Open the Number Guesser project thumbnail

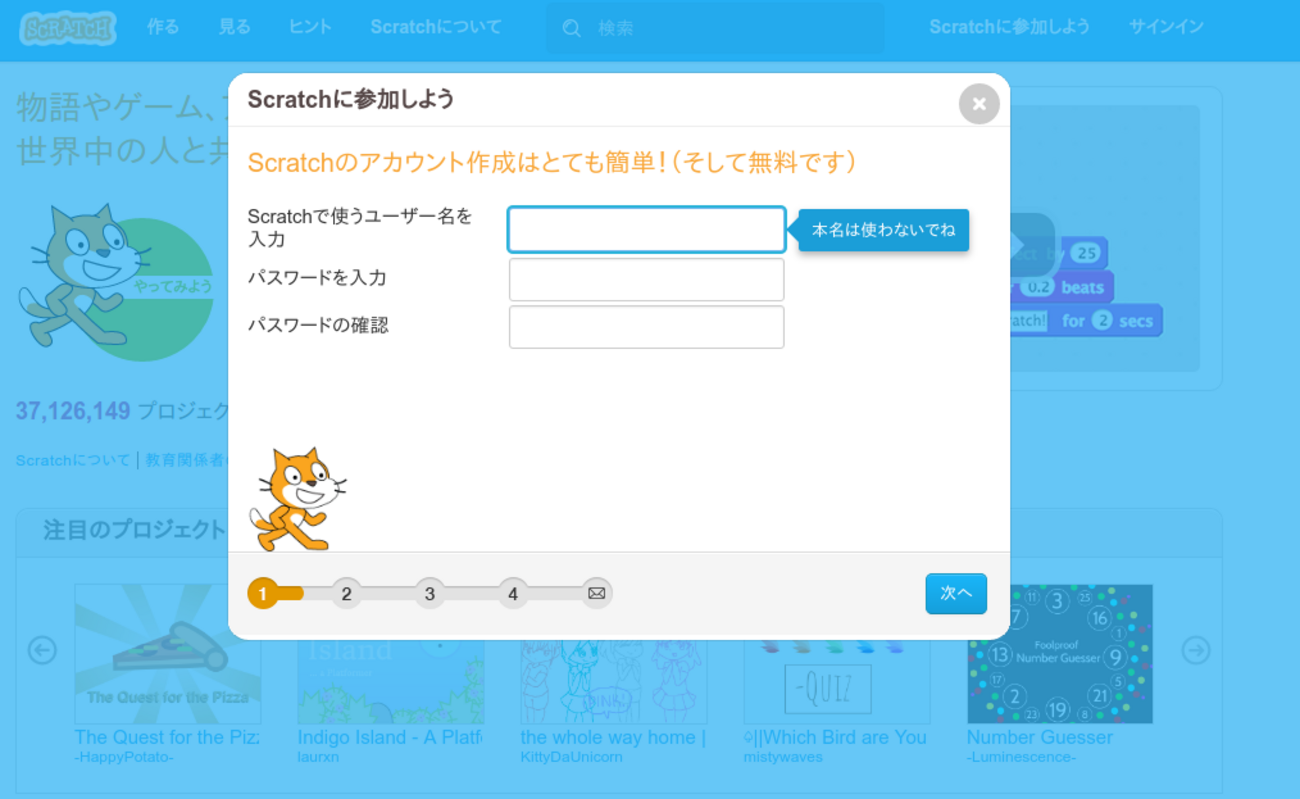[1060, 654]
